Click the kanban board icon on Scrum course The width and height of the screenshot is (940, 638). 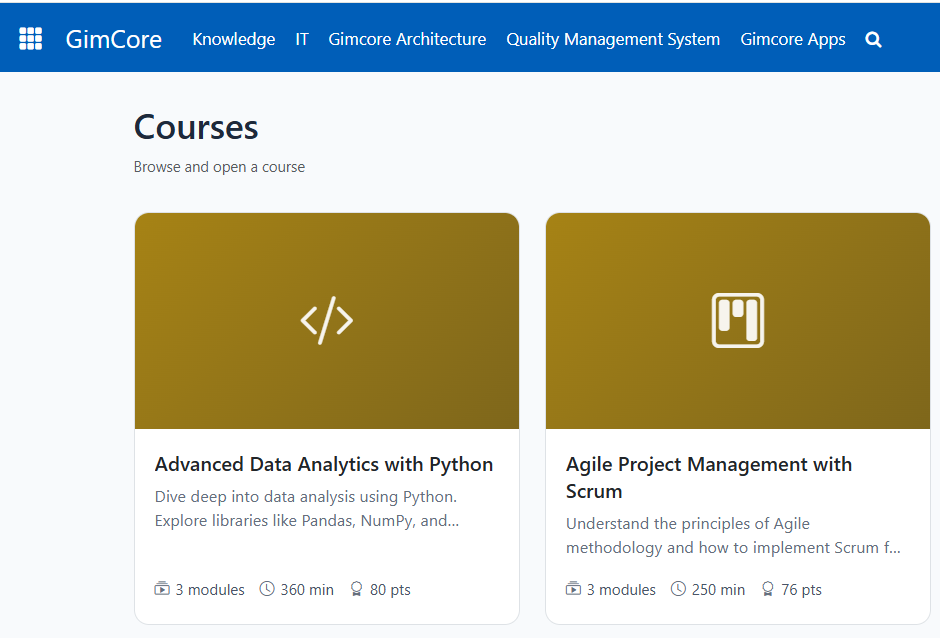tap(737, 320)
